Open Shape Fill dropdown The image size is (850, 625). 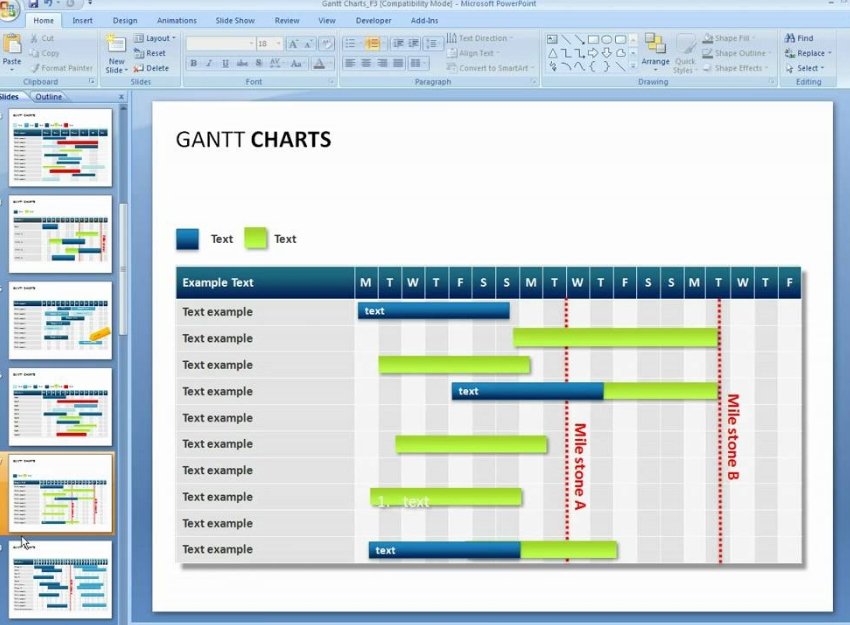pyautogui.click(x=729, y=38)
